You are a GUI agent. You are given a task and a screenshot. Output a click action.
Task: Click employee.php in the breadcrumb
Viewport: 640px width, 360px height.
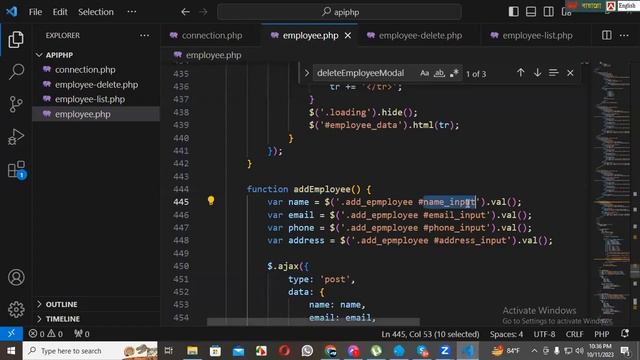(x=213, y=55)
